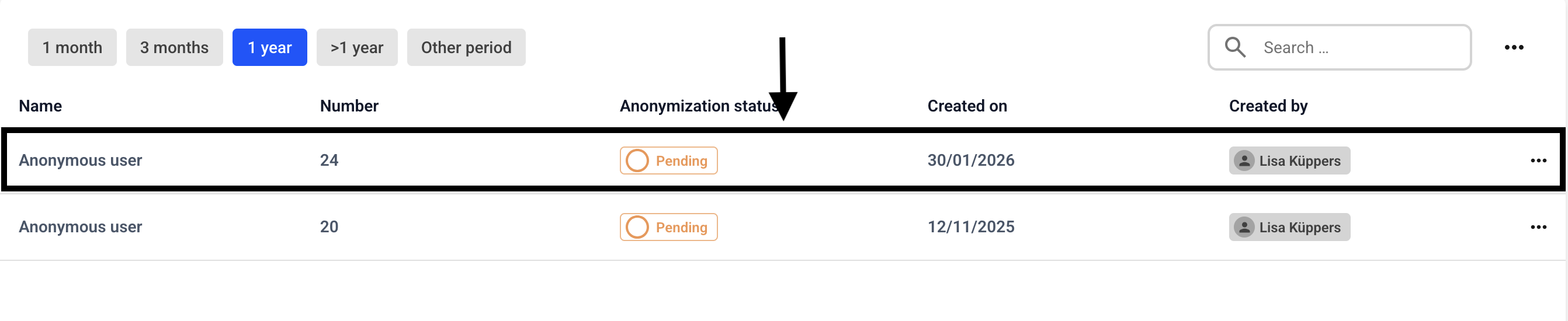Open row actions for request number 24

[x=1538, y=160]
